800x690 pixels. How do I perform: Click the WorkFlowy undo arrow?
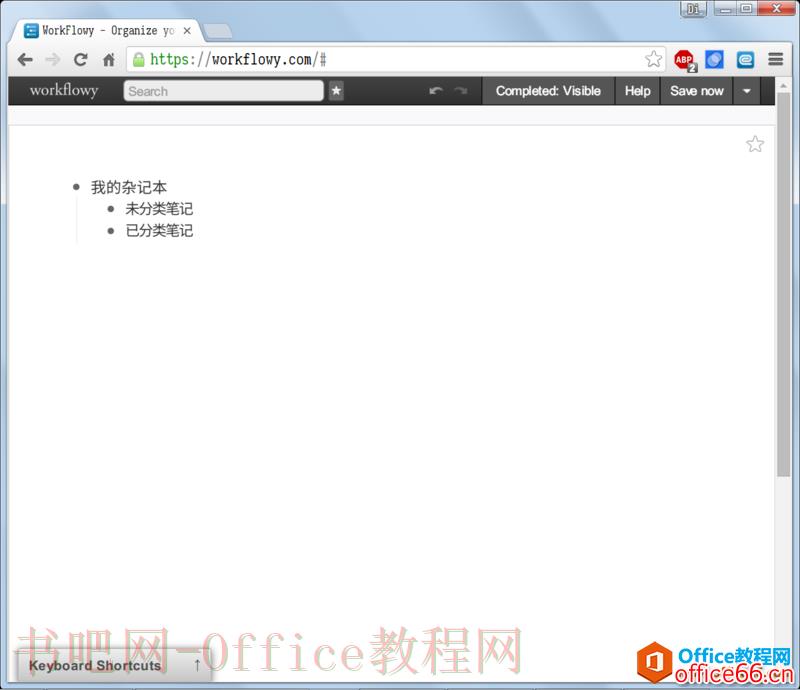436,91
